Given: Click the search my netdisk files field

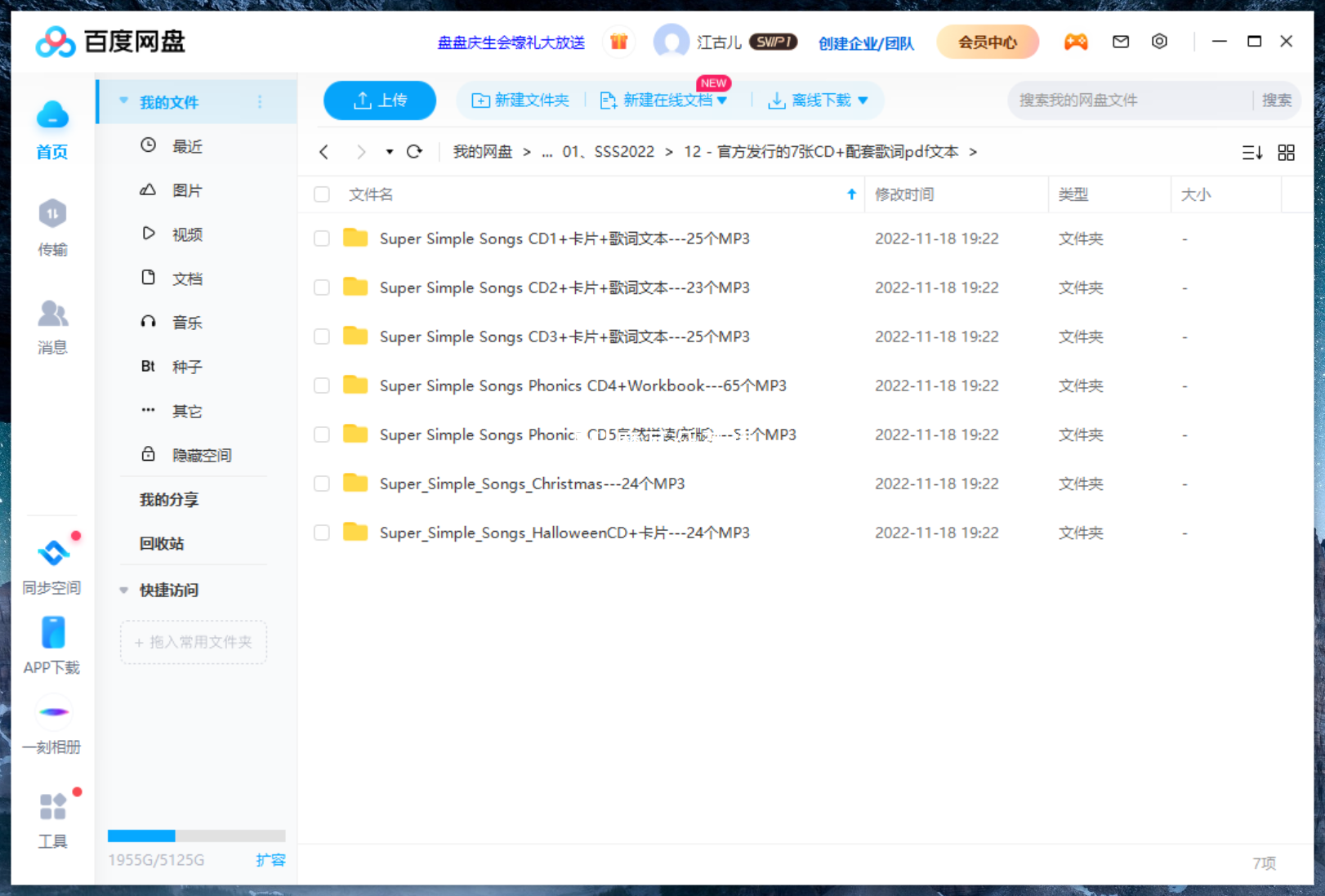Looking at the screenshot, I should pos(1131,100).
